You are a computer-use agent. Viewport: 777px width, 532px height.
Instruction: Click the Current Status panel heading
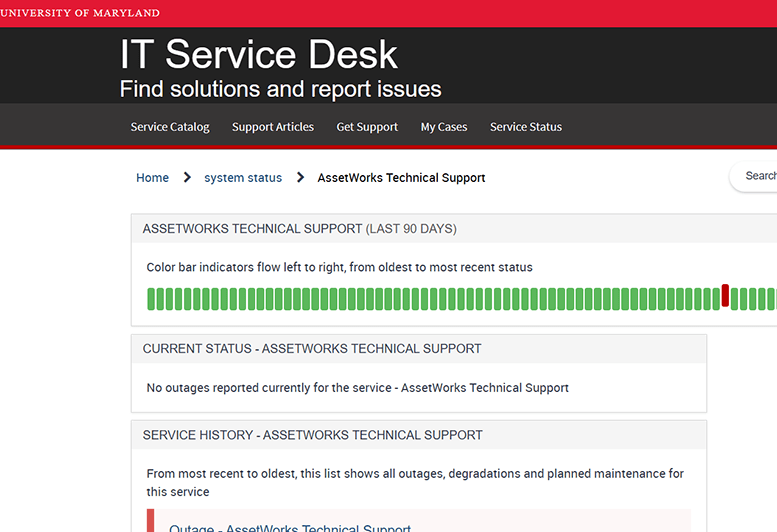(x=312, y=348)
